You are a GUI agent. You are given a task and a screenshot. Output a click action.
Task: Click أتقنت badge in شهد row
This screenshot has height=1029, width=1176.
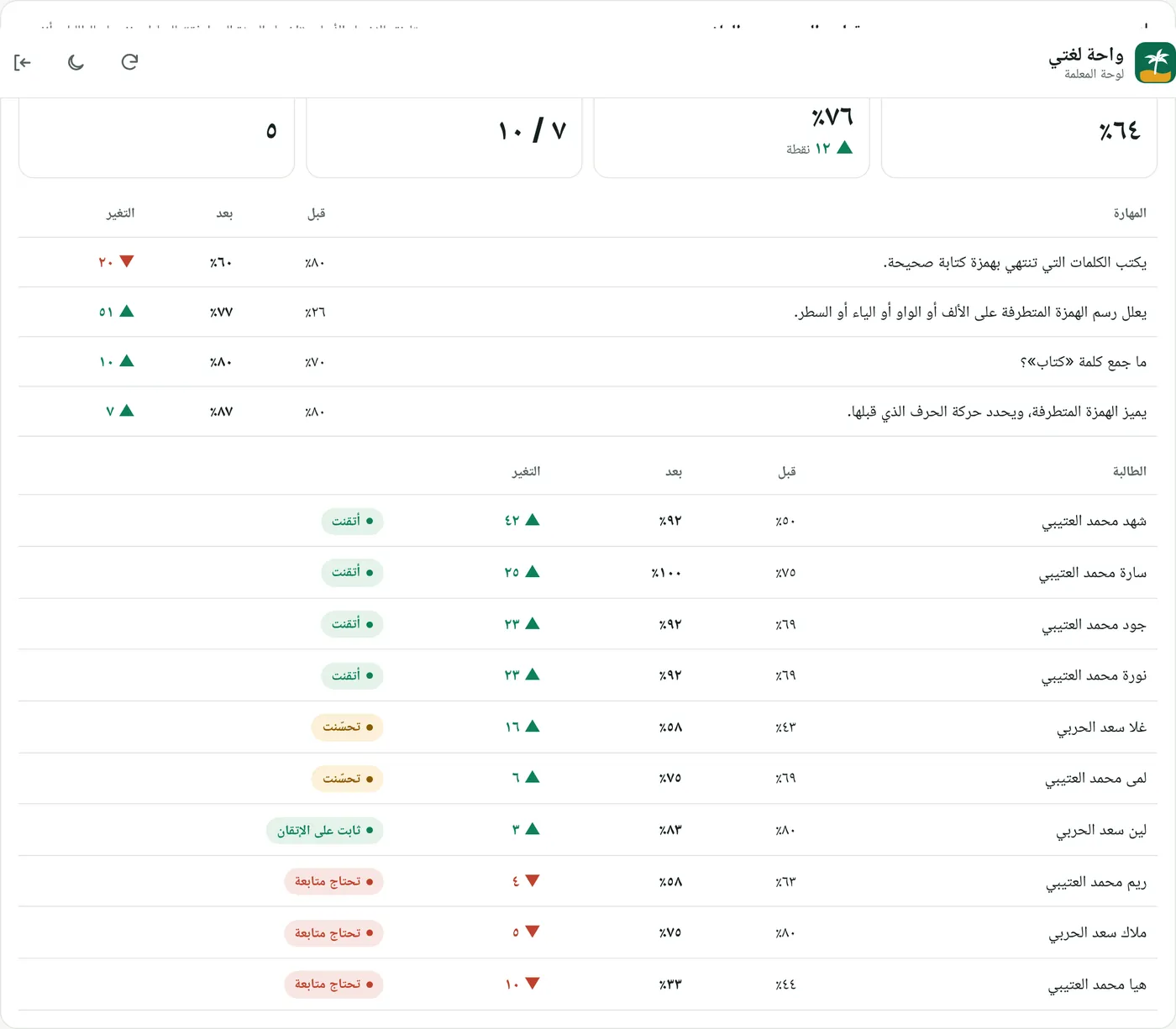point(352,521)
